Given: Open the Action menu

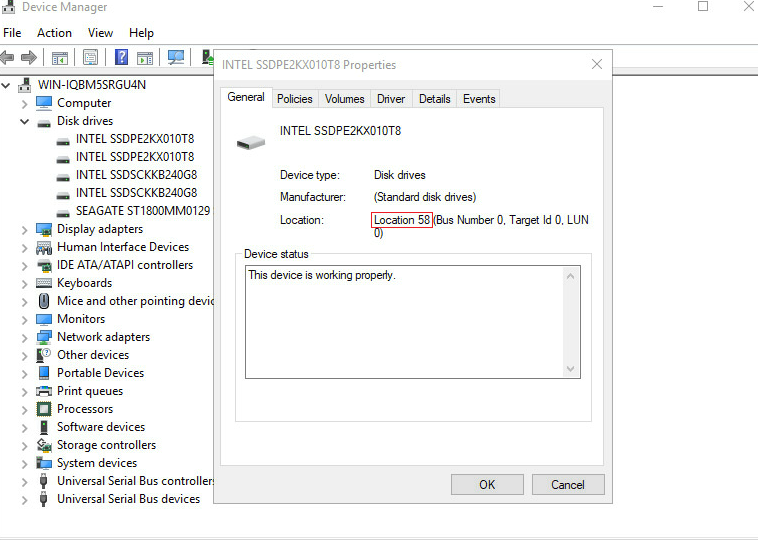Looking at the screenshot, I should point(54,33).
